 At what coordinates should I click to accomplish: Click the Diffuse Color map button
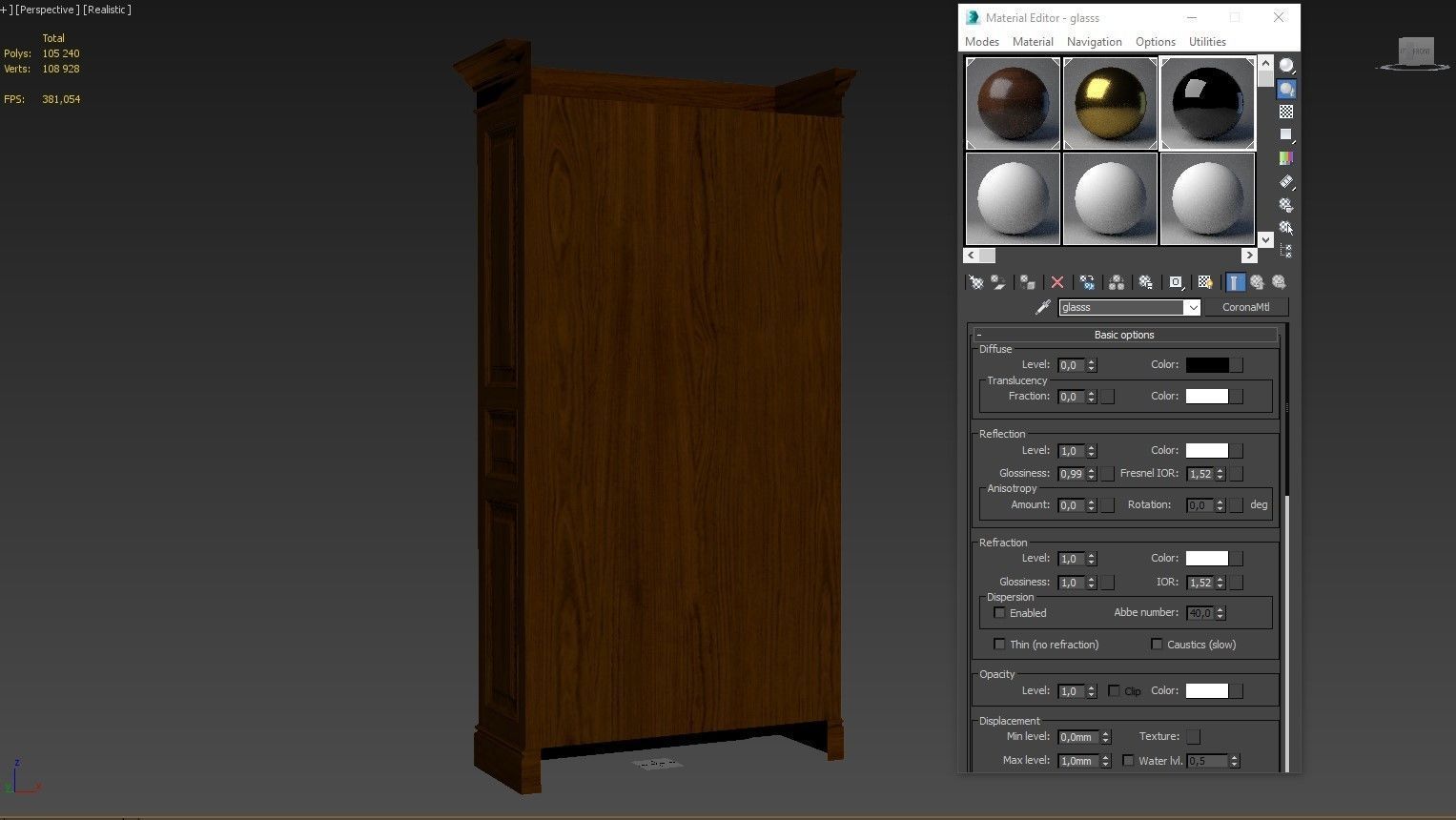[x=1237, y=365]
